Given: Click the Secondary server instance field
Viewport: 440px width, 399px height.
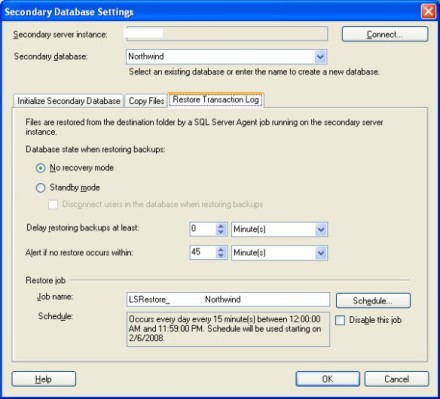Looking at the screenshot, I should point(227,34).
